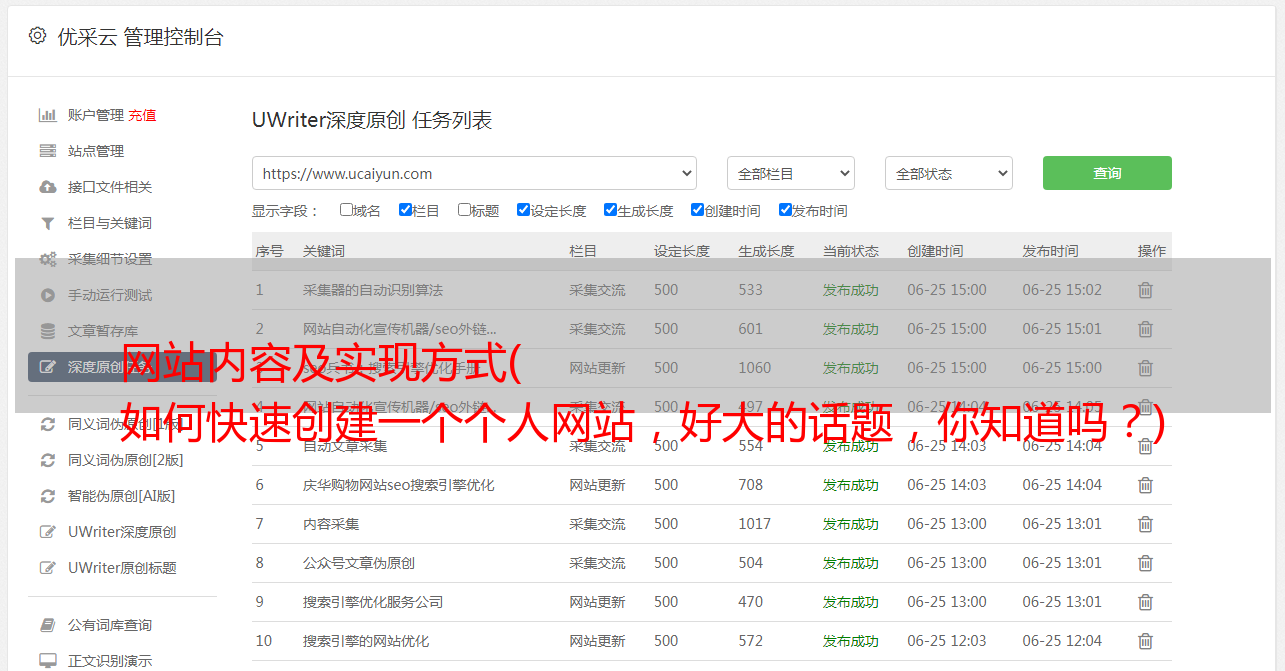Click the red 充值 link
This screenshot has width=1285, height=671.
click(x=142, y=115)
